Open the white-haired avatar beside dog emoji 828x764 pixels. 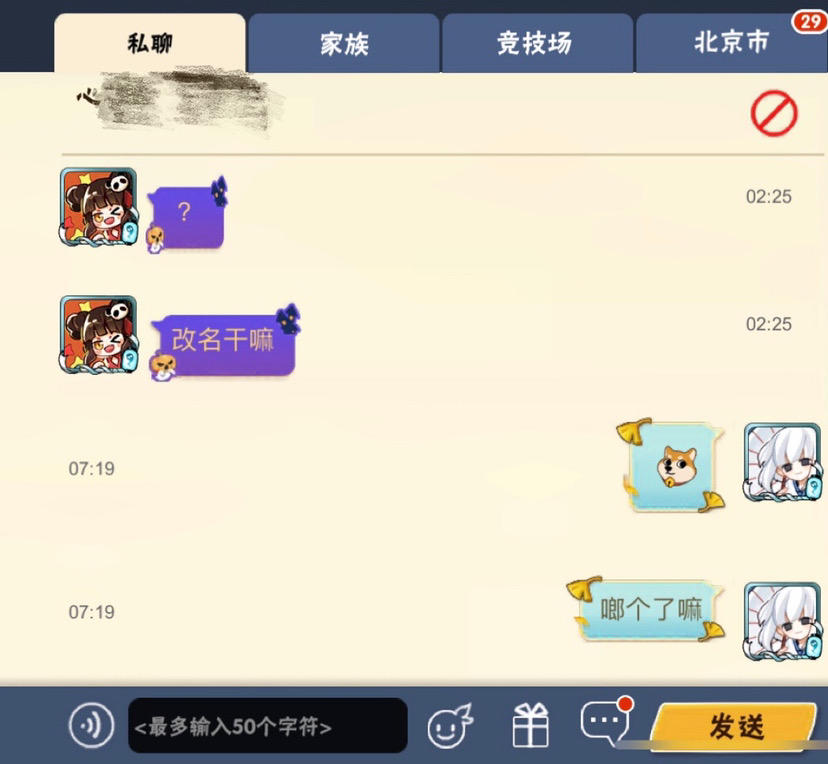point(783,462)
